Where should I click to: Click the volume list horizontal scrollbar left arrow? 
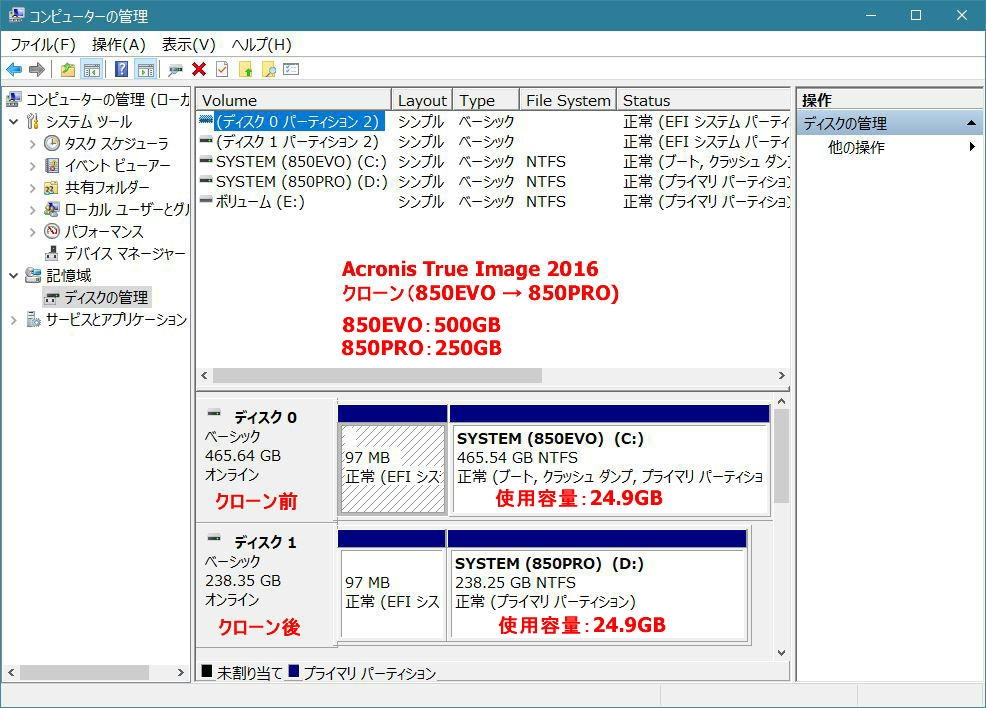(x=204, y=375)
